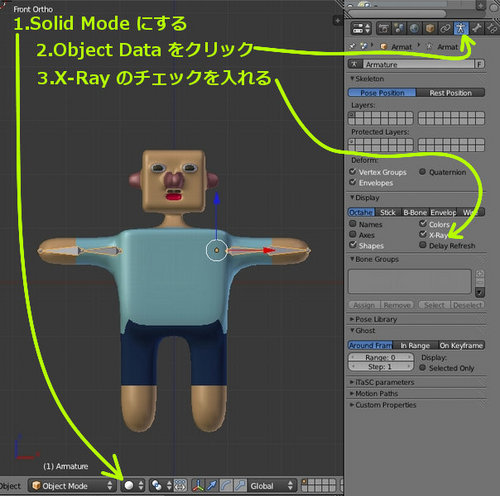Select the translate manipulator arrow icon
Screen dimensions: 500x496
point(212,485)
